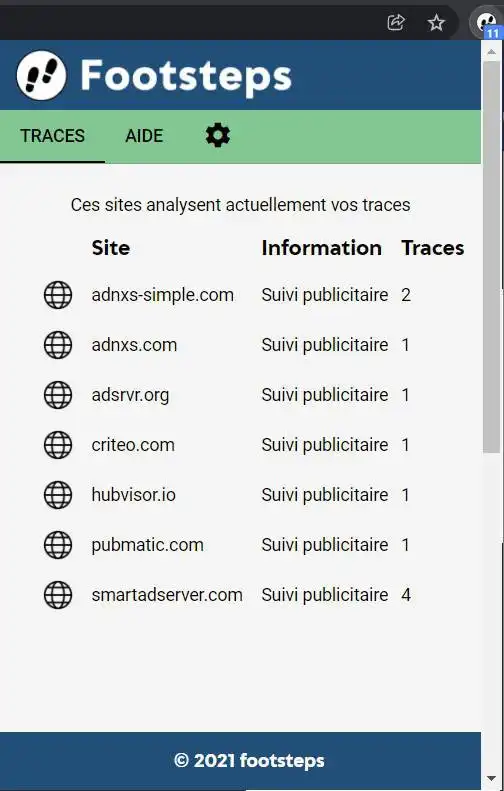Click the Site column header
504x791 pixels.
110,248
